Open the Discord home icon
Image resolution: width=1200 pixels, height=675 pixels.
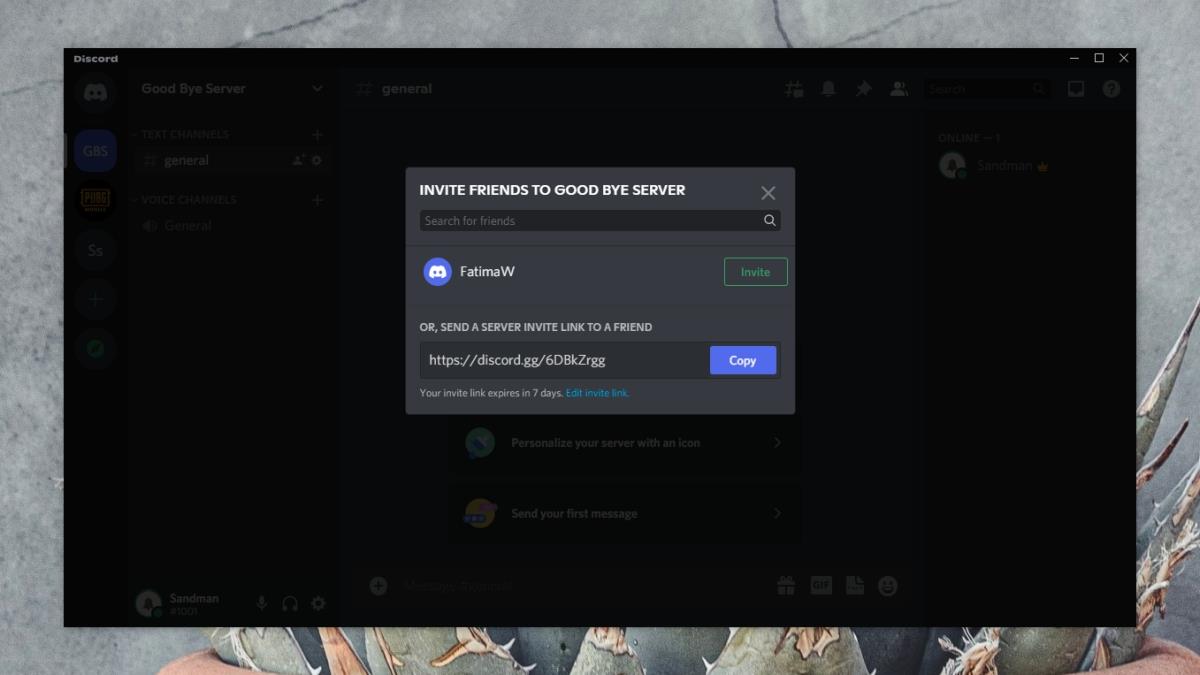click(x=95, y=94)
